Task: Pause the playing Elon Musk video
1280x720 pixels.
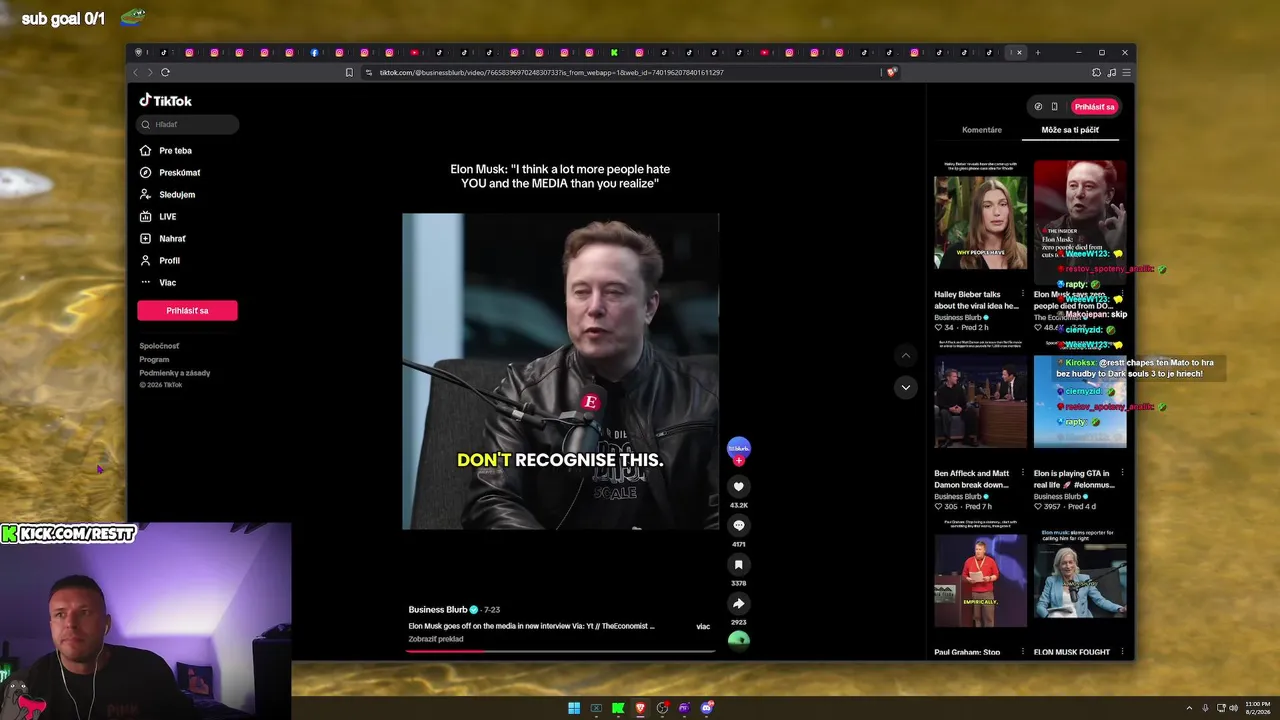Action: (560, 371)
